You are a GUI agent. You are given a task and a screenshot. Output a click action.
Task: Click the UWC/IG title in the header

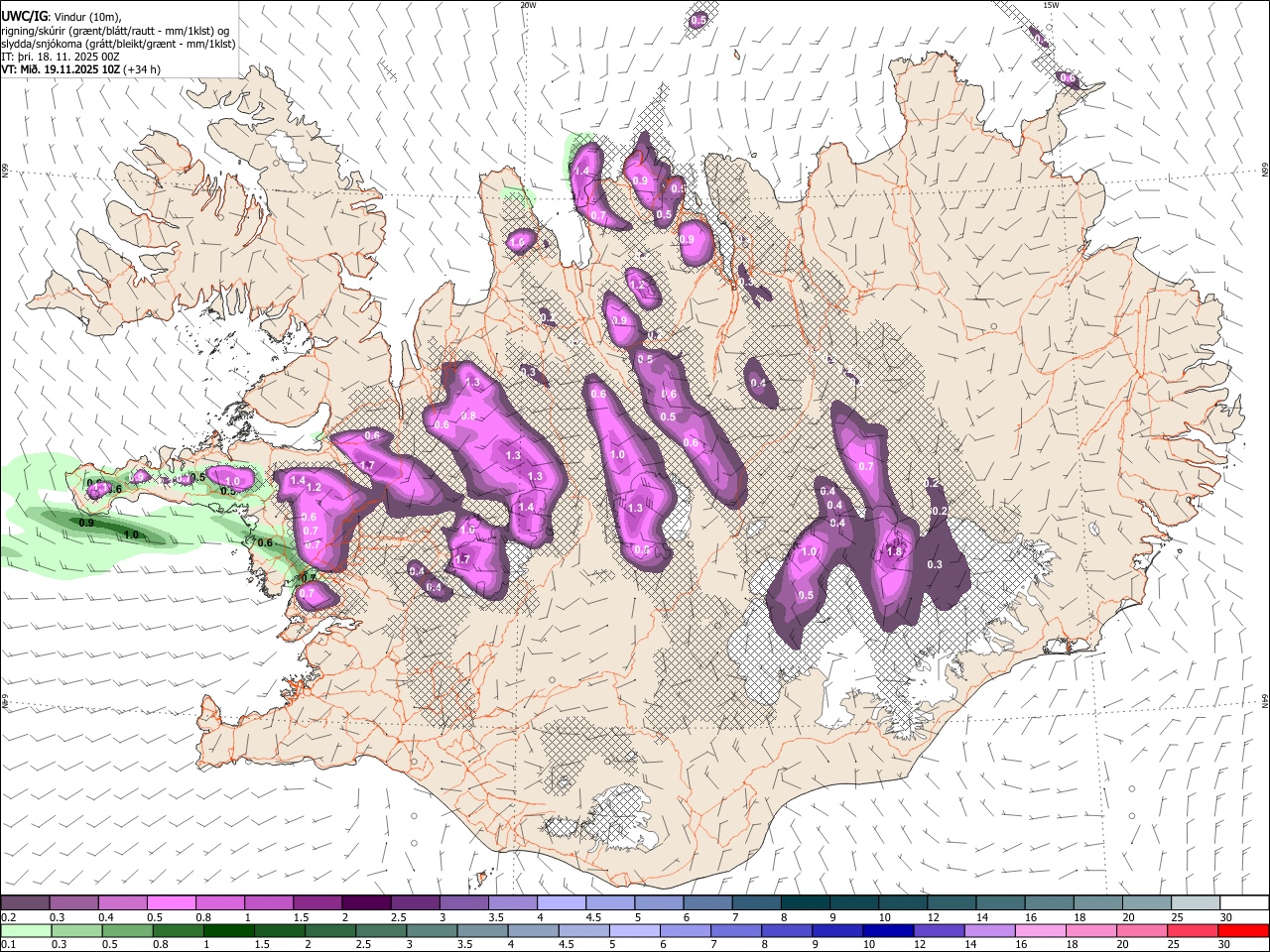[23, 16]
